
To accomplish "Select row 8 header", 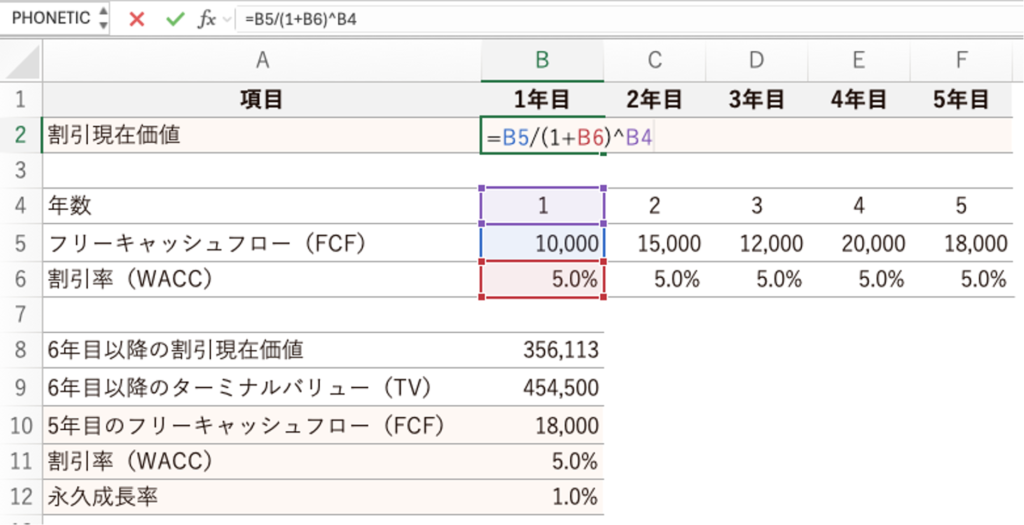I will tap(21, 349).
